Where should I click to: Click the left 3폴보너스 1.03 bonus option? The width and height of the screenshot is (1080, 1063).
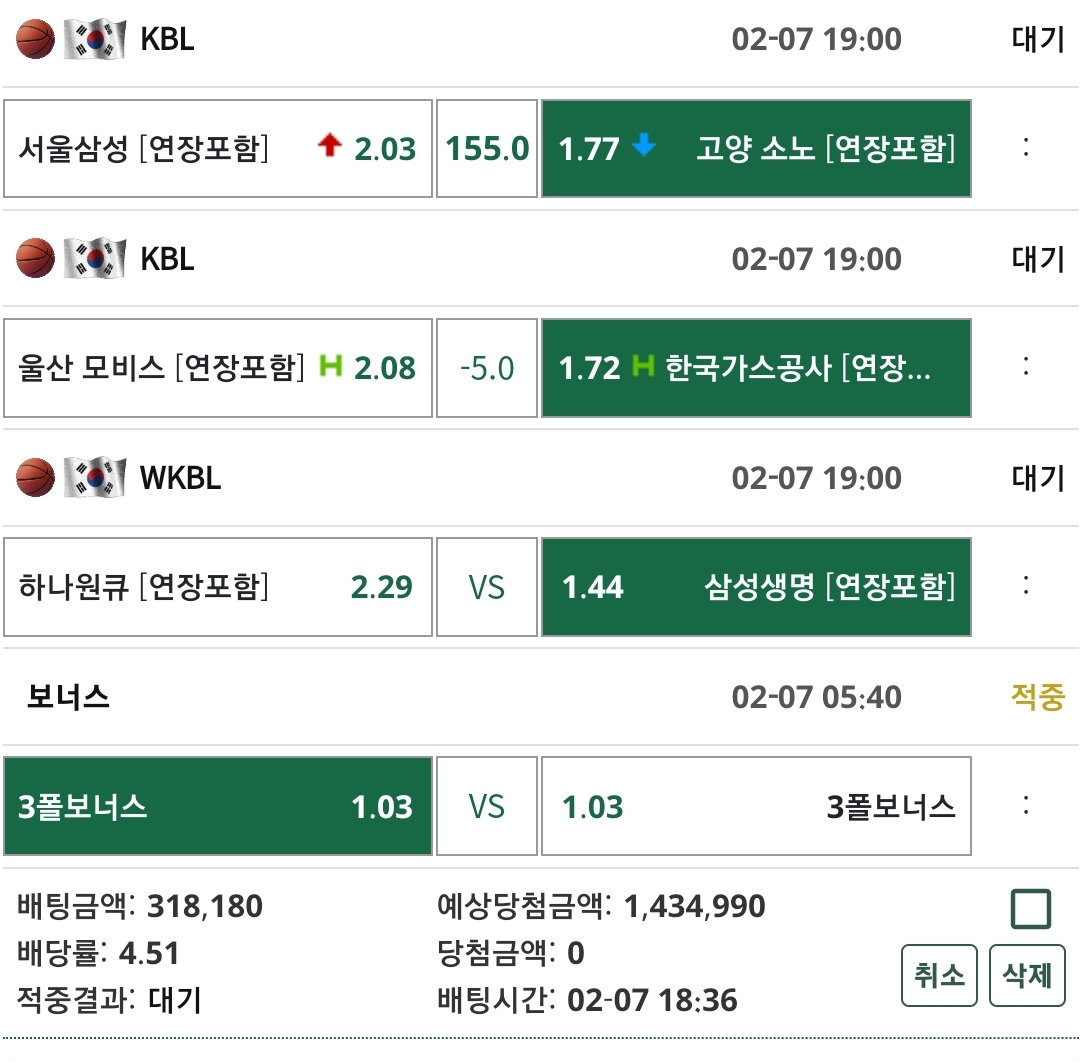[x=218, y=807]
